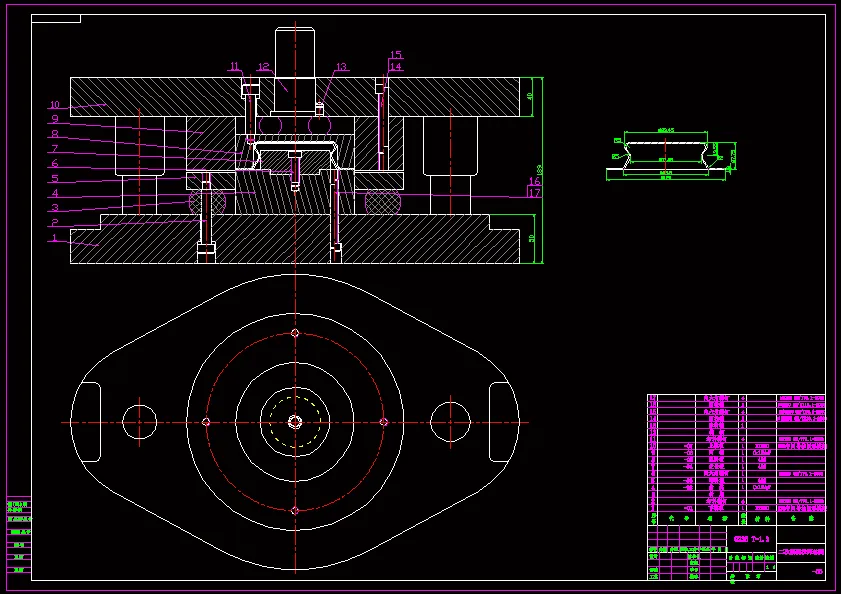This screenshot has width=841, height=594.
Task: Select part balloon number 17
Action: (x=535, y=193)
